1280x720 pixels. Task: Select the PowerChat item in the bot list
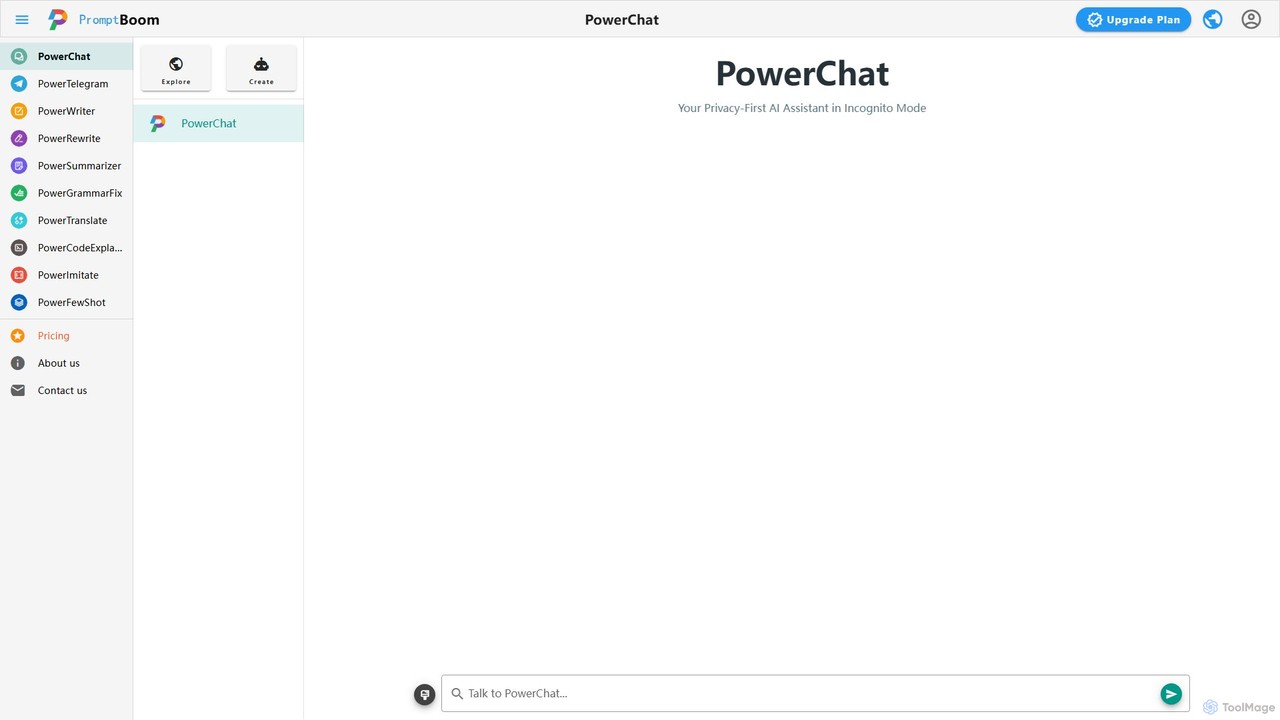[x=218, y=123]
